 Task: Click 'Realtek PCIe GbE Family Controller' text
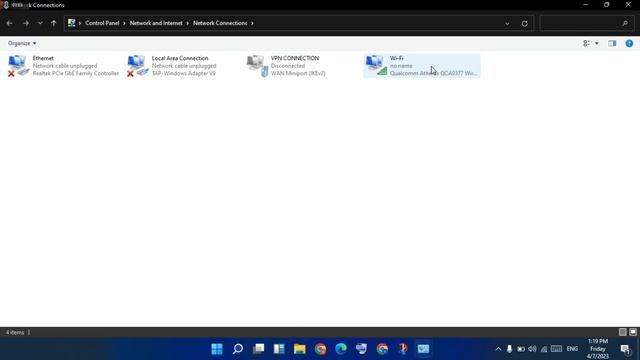76,73
